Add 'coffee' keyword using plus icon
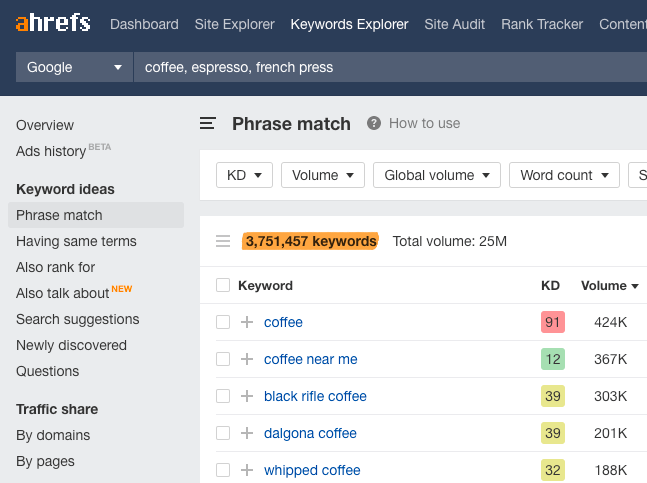Viewport: 647px width, 483px height. [247, 322]
